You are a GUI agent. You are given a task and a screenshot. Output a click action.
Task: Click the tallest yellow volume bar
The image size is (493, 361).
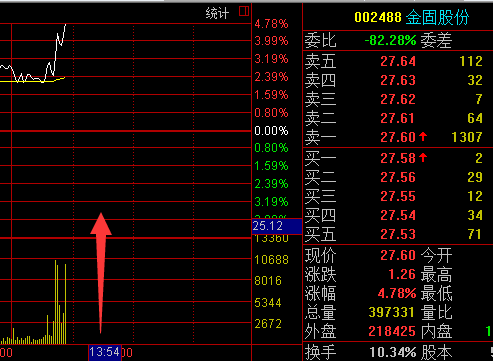(x=55, y=302)
